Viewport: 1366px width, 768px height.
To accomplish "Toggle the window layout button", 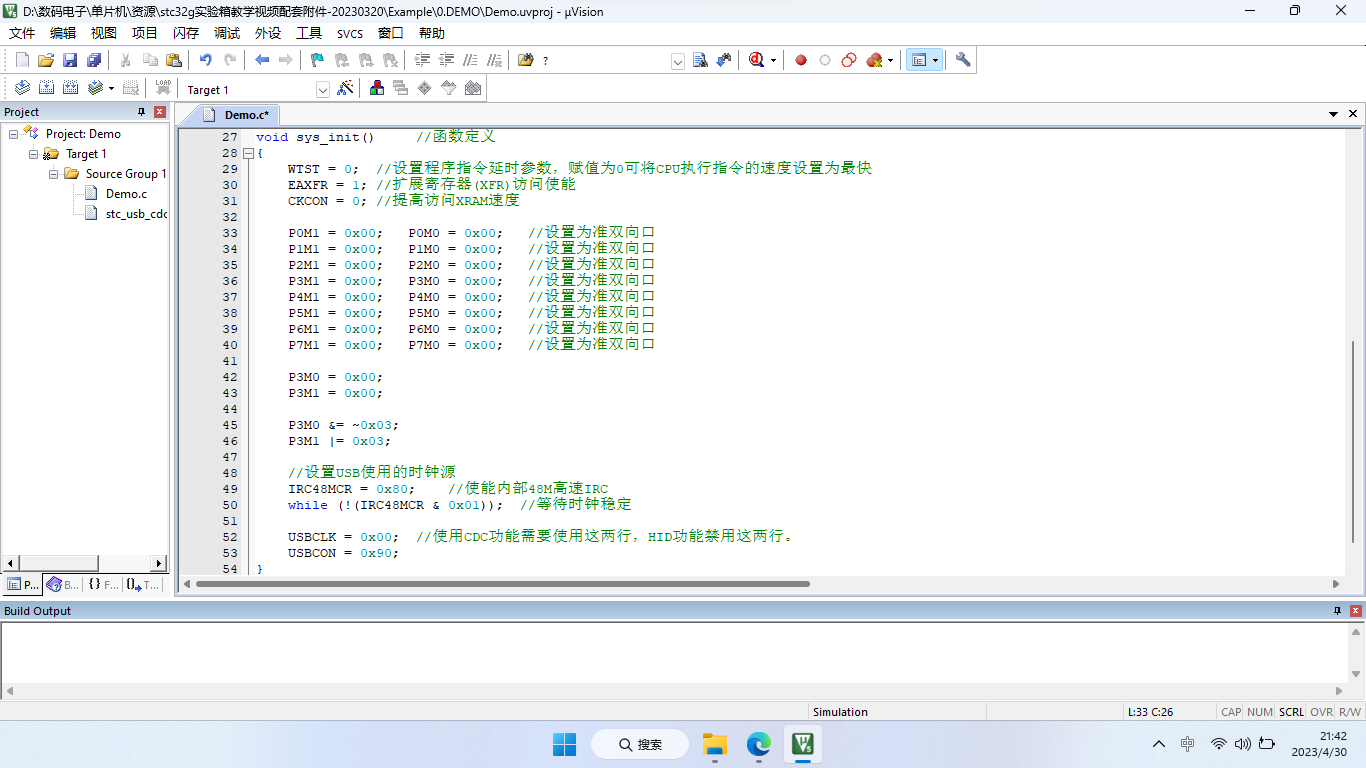I will click(x=918, y=60).
